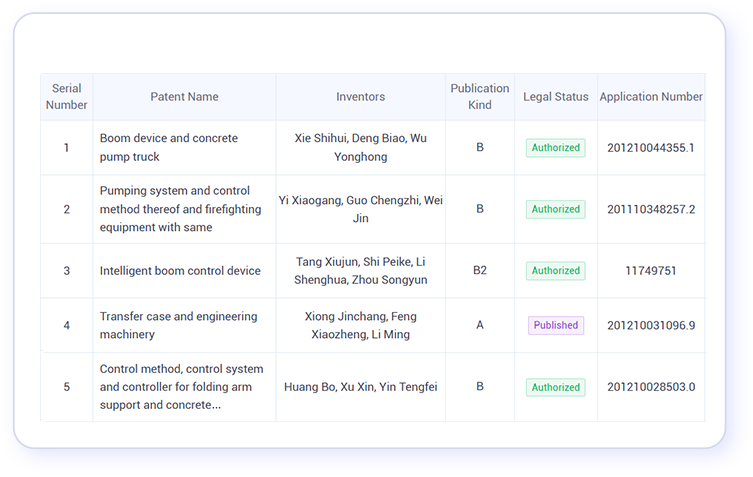This screenshot has width=753, height=477.
Task: Open patent 'Intelligent boom control device'
Action: [x=180, y=271]
